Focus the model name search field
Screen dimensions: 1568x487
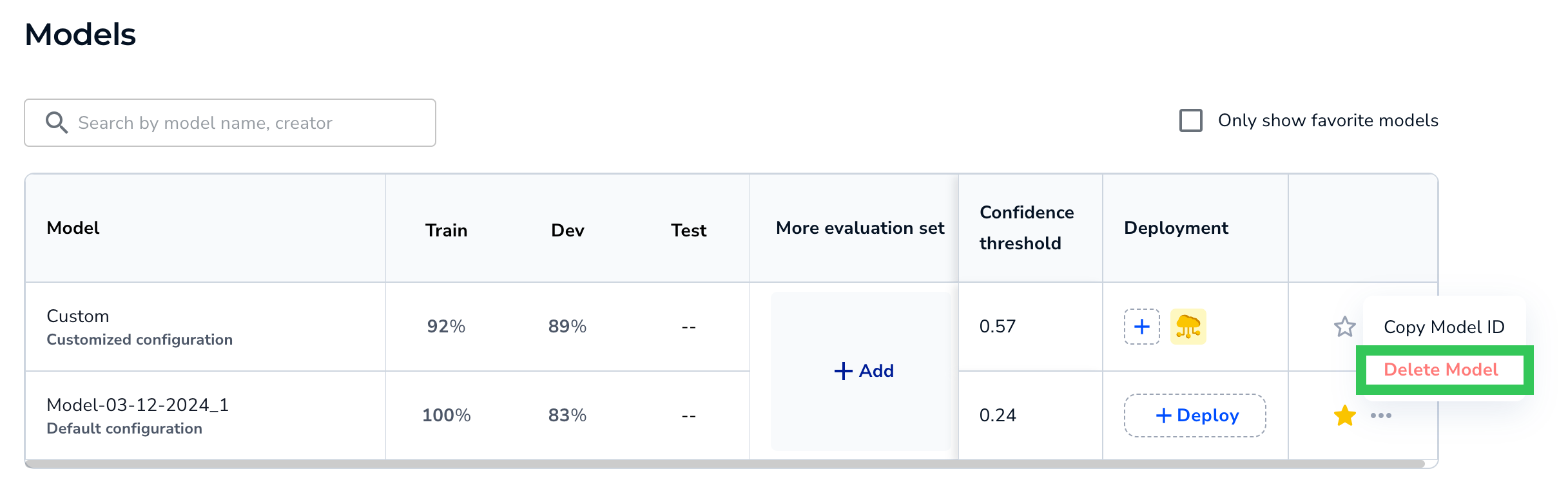point(230,122)
